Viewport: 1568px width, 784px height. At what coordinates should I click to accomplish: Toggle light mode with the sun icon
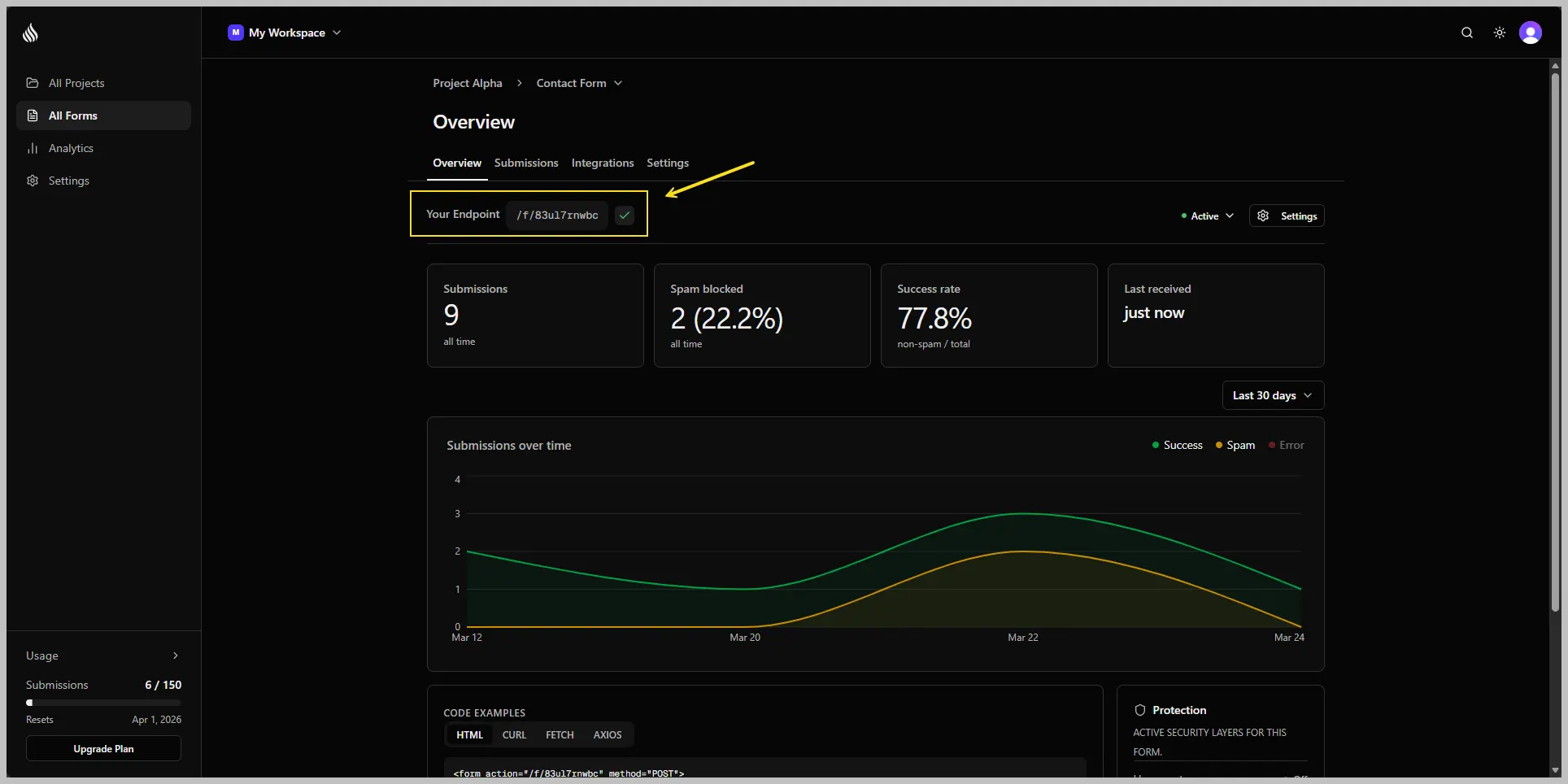coord(1500,33)
